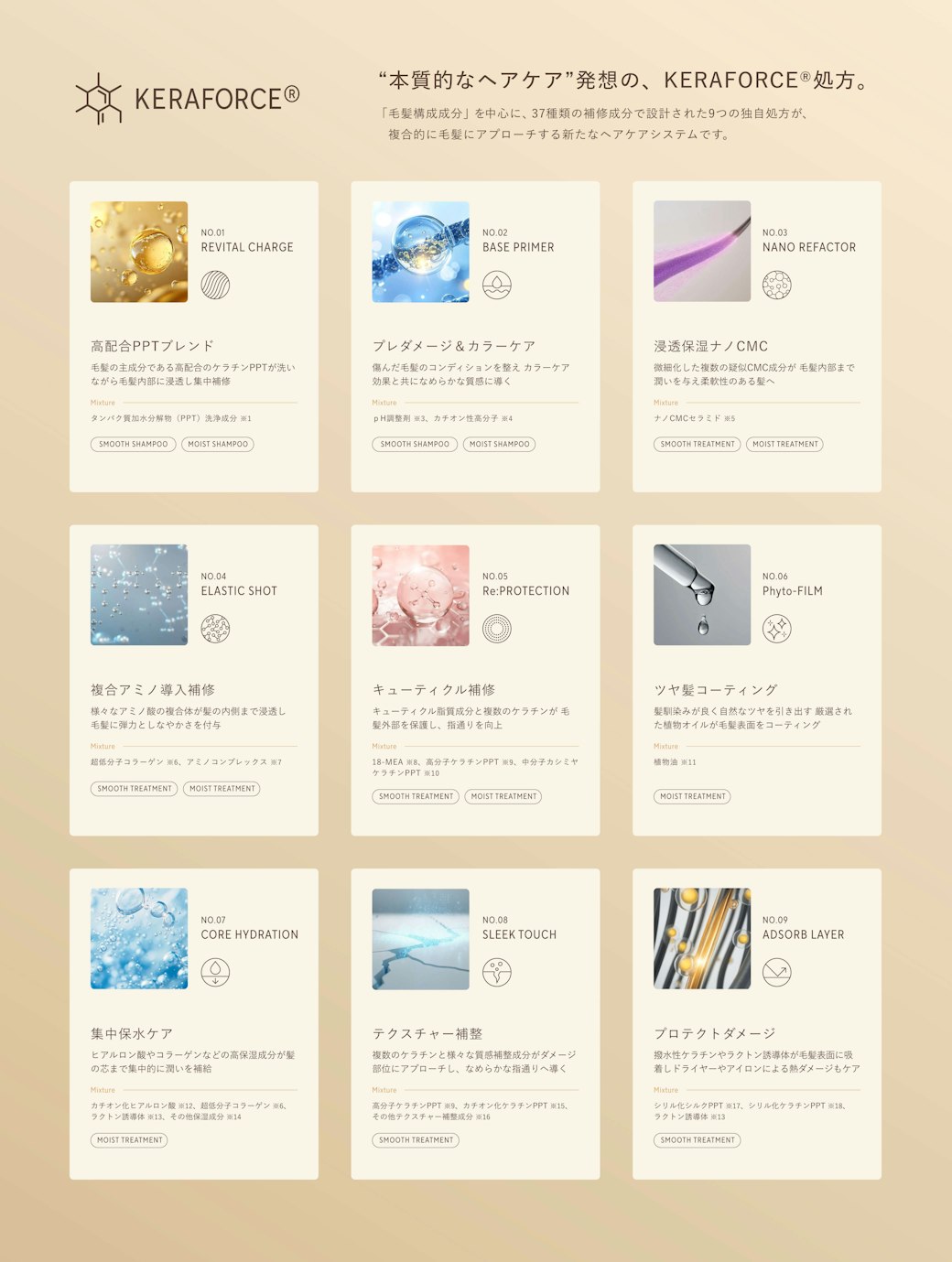Viewport: 952px width, 1262px height.
Task: Click MOIST SHAMPOO tag under BASE PRIMER
Action: 499,444
